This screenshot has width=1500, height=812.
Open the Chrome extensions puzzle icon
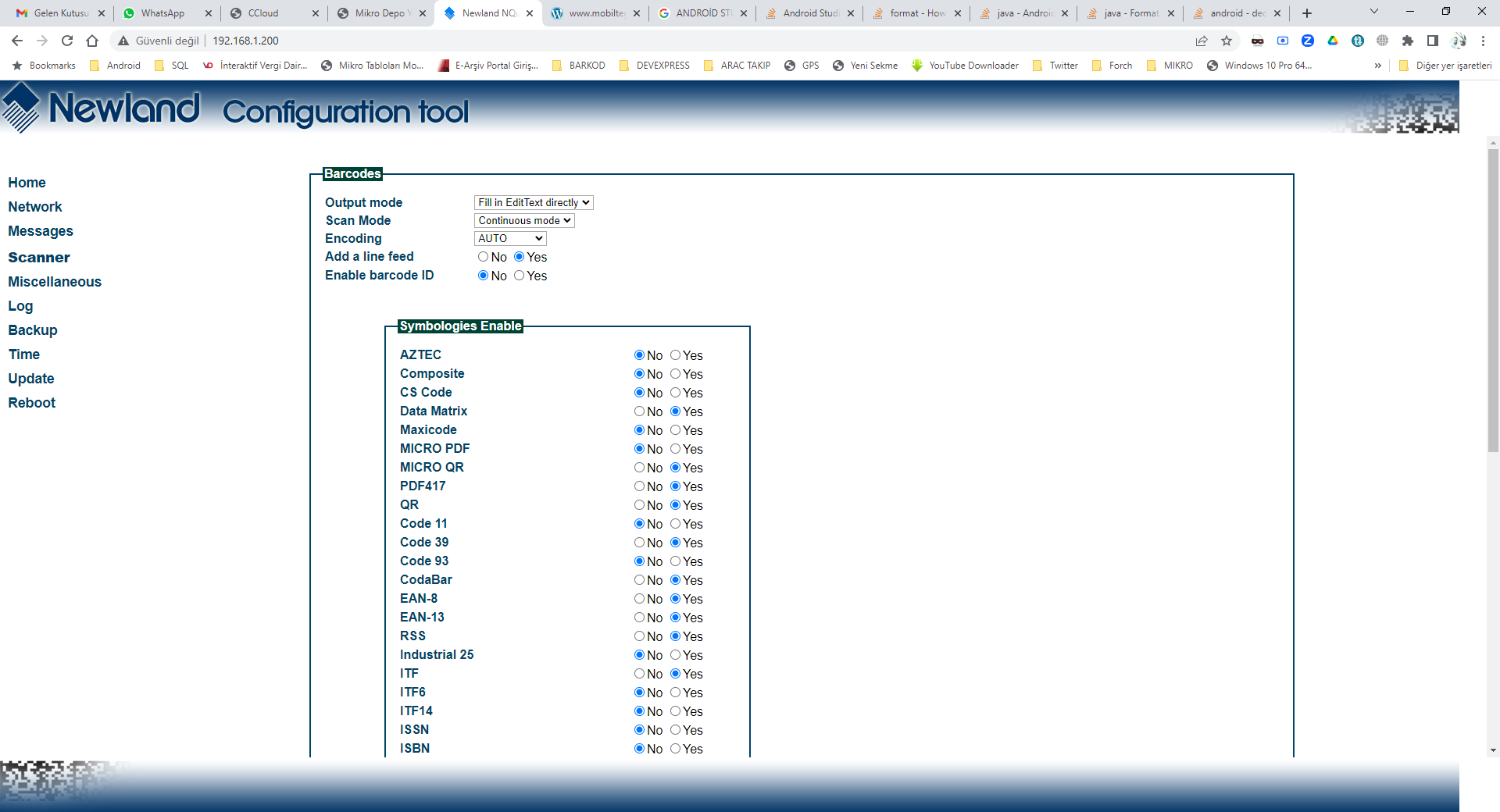(1408, 41)
